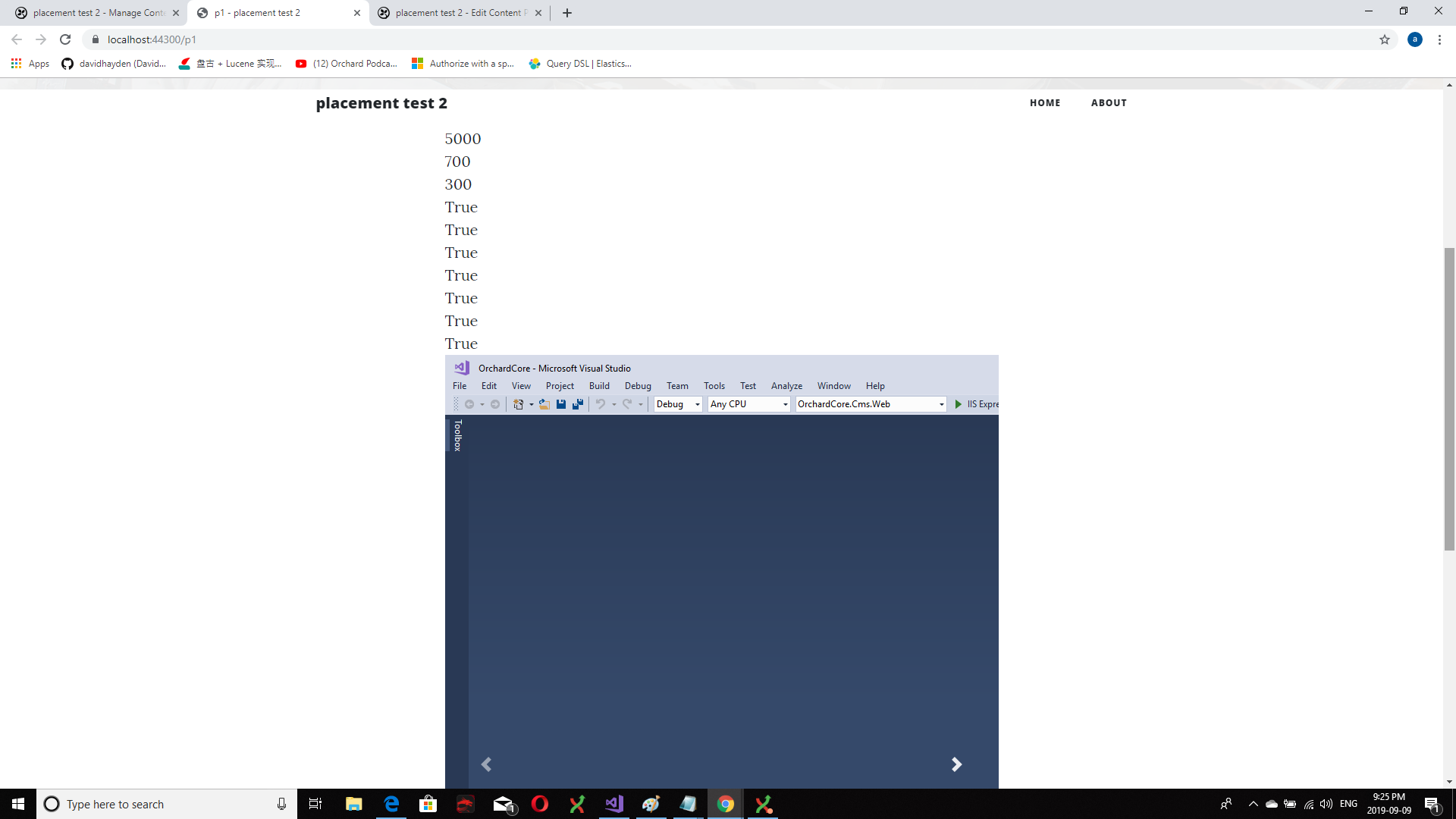Select the Save All icon in Visual Studio

pos(577,404)
